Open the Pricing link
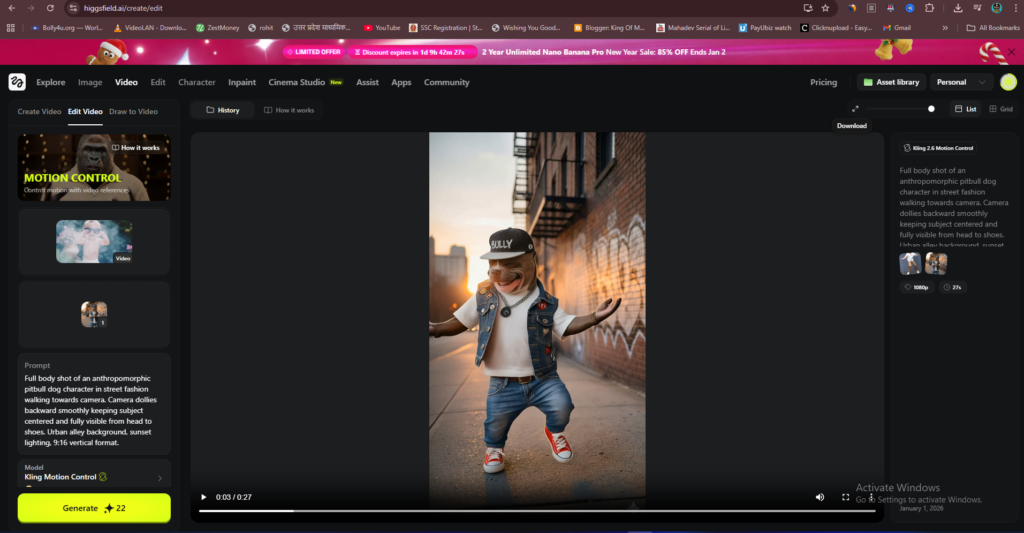 [x=823, y=82]
